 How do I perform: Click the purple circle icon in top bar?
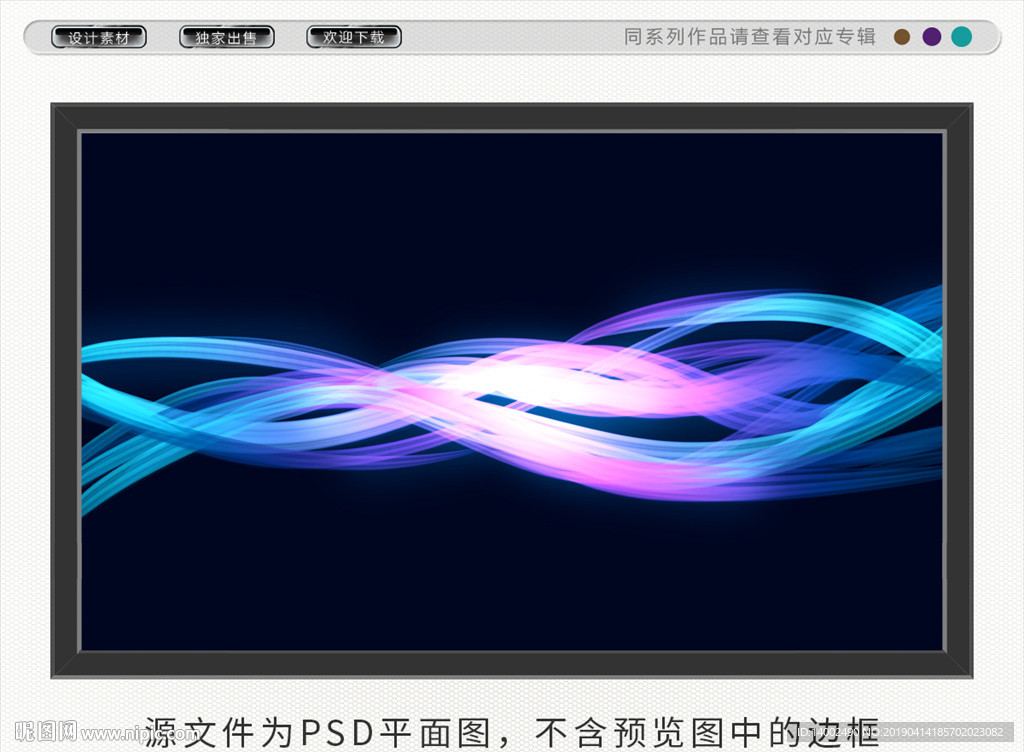tap(932, 36)
